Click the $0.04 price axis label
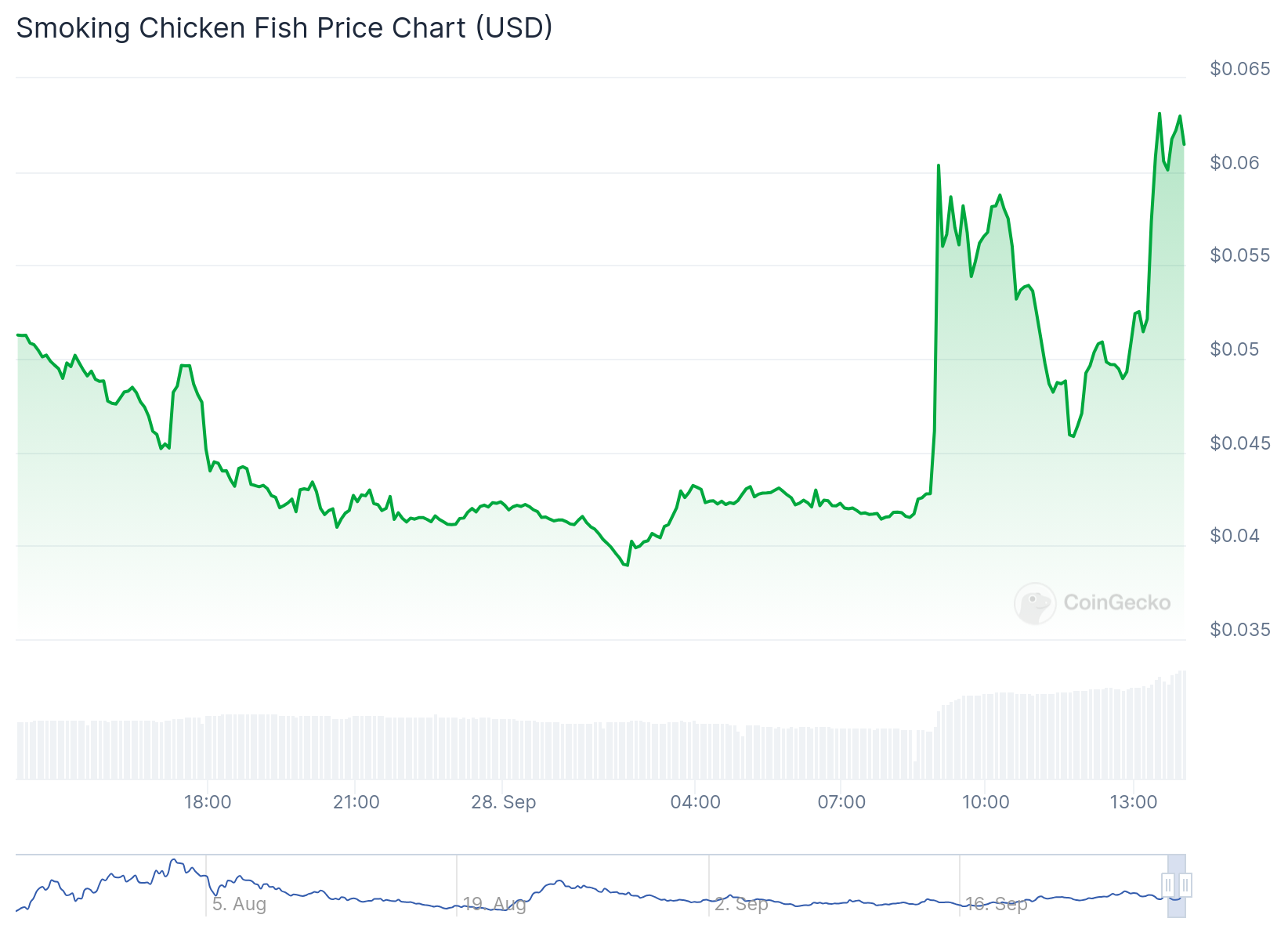Screen dimensions: 1288x940 [1235, 536]
